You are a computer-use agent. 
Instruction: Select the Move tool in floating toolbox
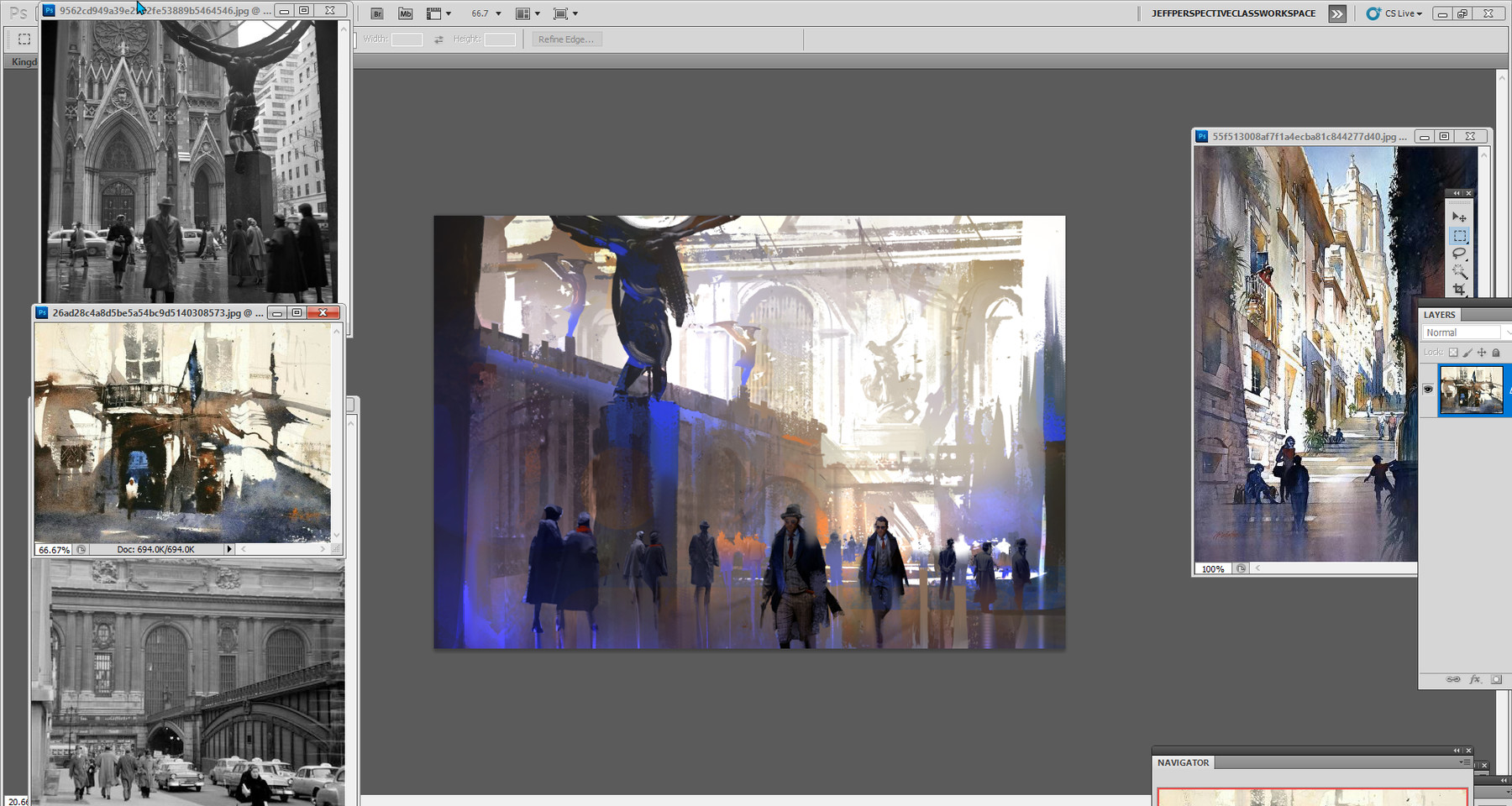(x=1459, y=217)
